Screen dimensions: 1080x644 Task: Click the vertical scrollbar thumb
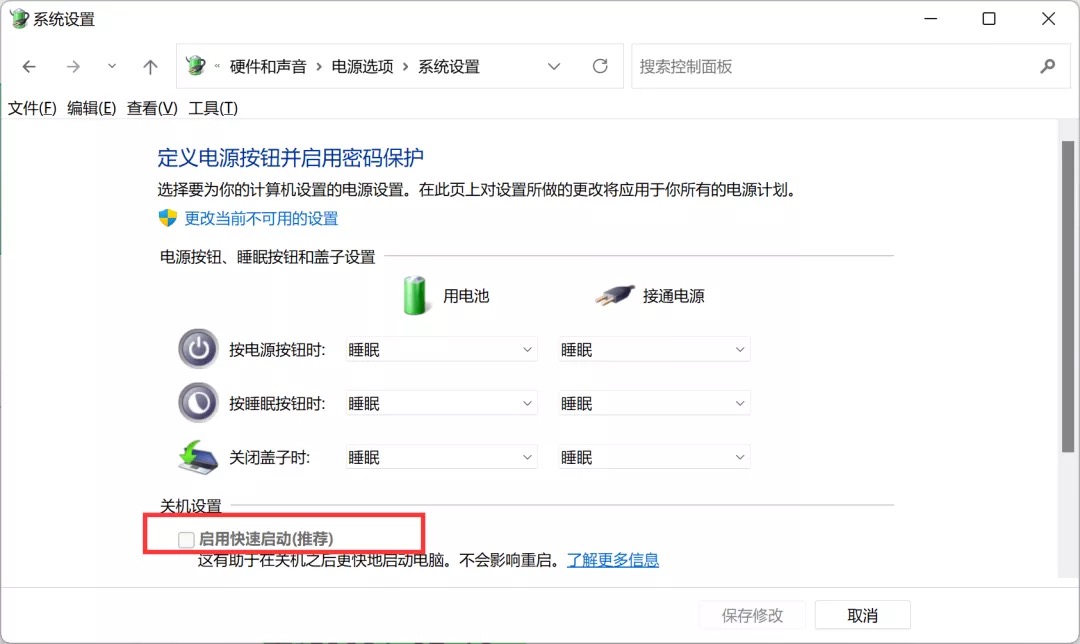pyautogui.click(x=1068, y=300)
